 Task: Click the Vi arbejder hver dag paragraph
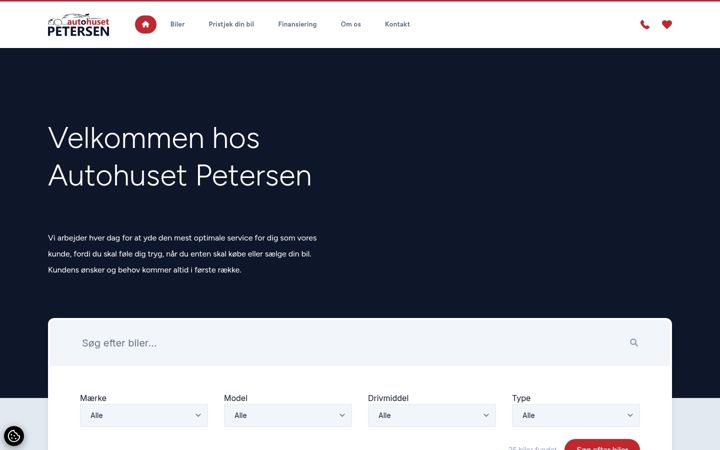tap(182, 254)
